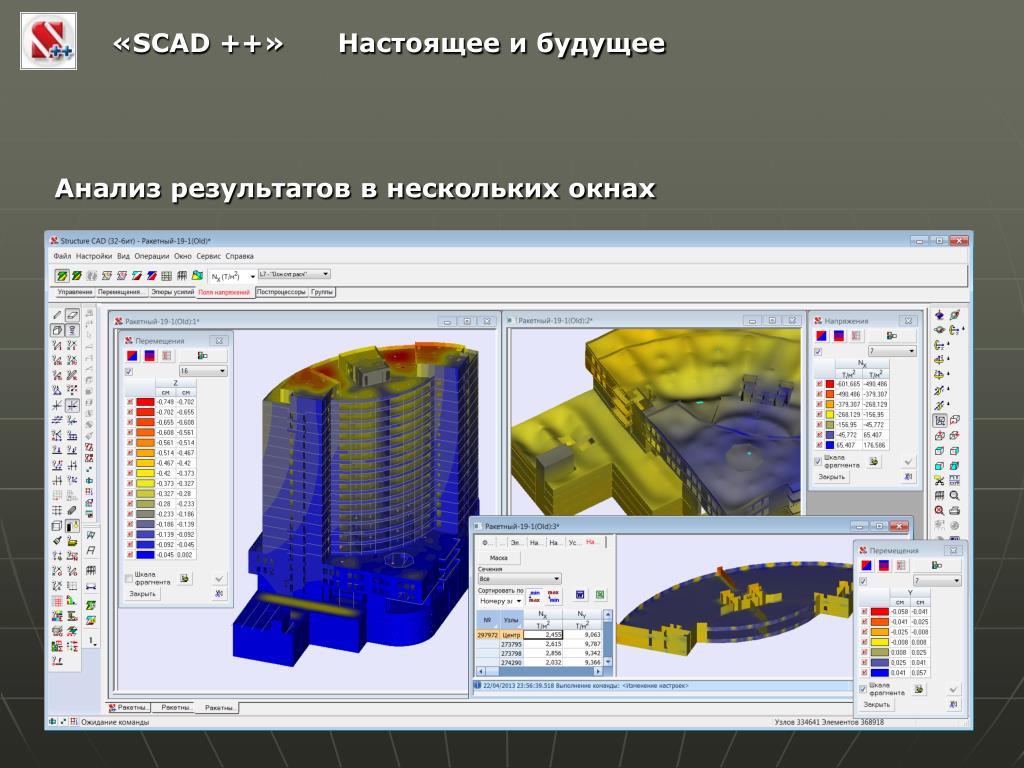
Task: Click the table's vertical scrollbar down arrow
Action: pos(607,662)
